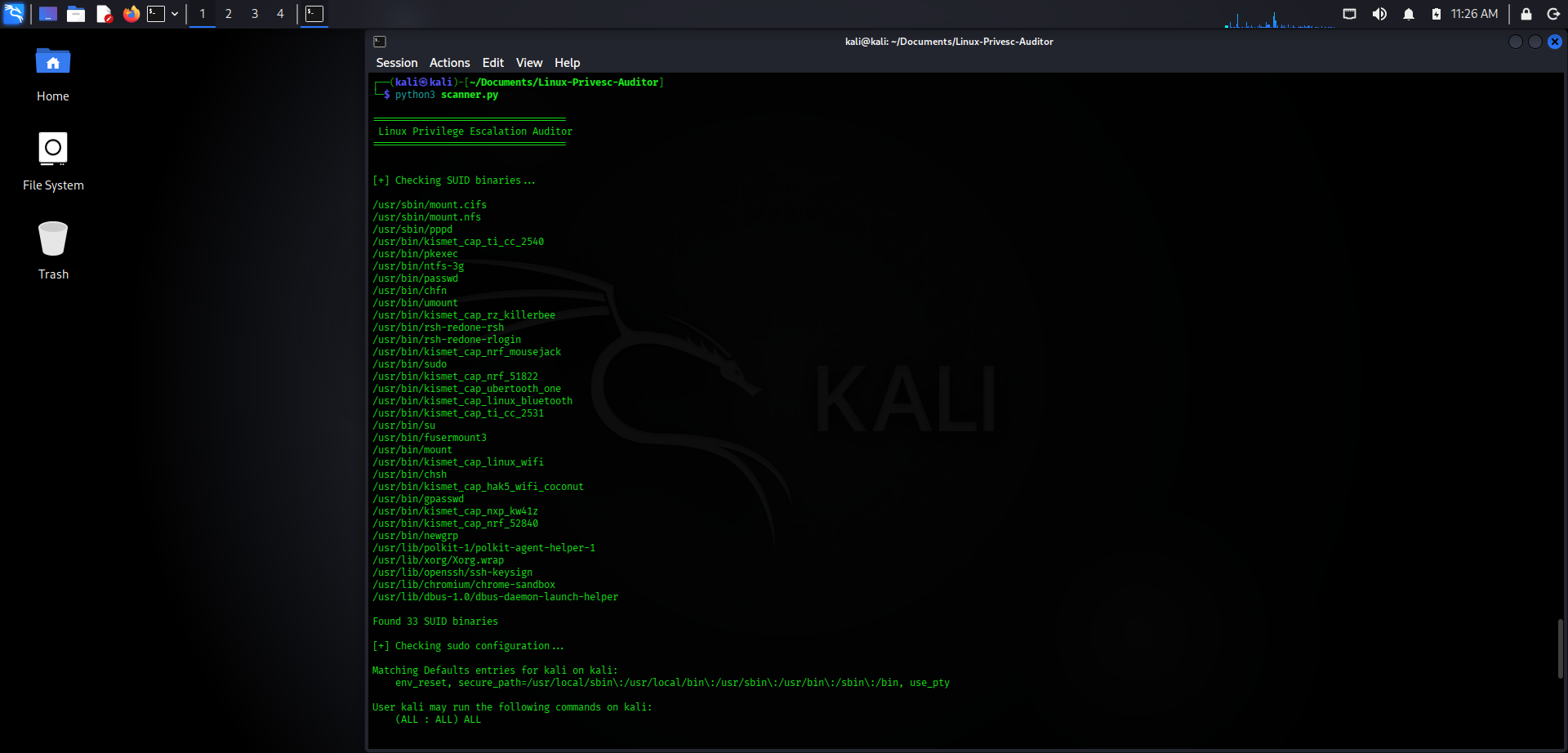This screenshot has width=1568, height=753.
Task: Switch to workspace 1
Action: coord(203,14)
